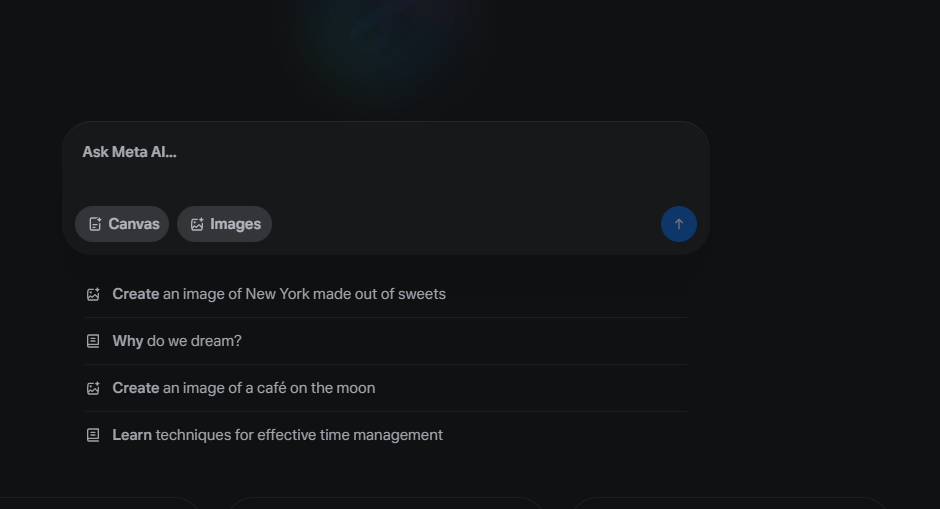
Task: Click image icon beside New York sweets suggestion
Action: (x=93, y=294)
